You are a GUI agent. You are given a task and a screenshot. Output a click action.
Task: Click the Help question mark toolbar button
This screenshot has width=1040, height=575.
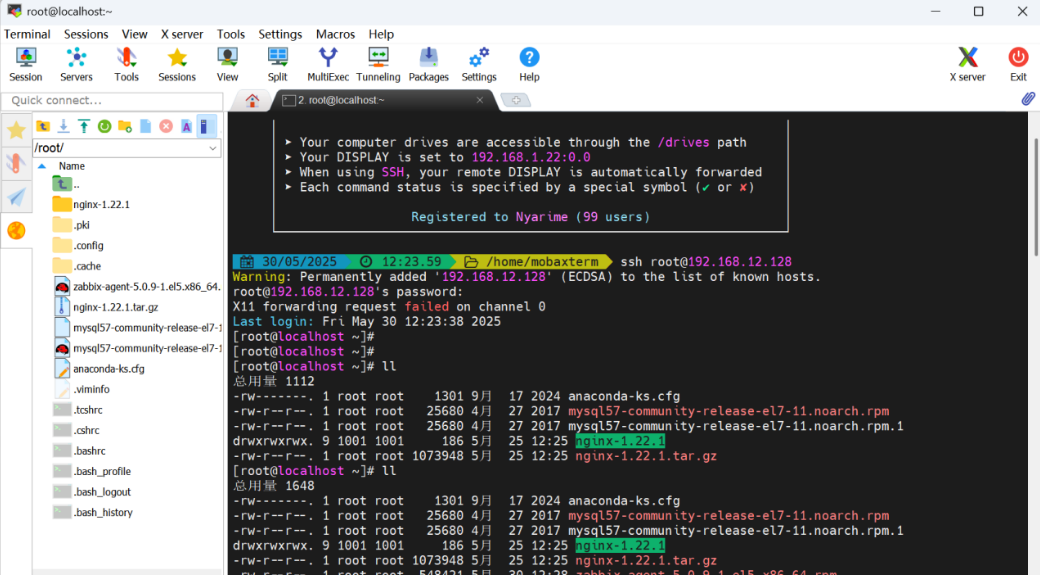tap(529, 65)
